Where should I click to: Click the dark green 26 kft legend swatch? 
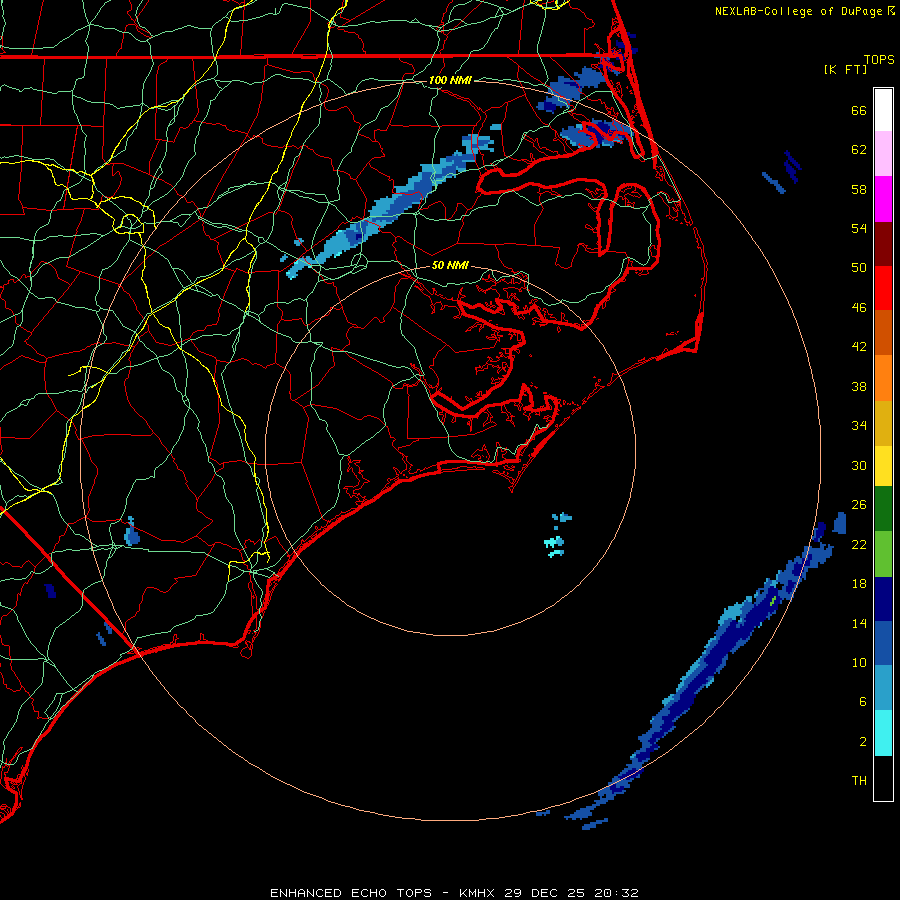tap(883, 508)
